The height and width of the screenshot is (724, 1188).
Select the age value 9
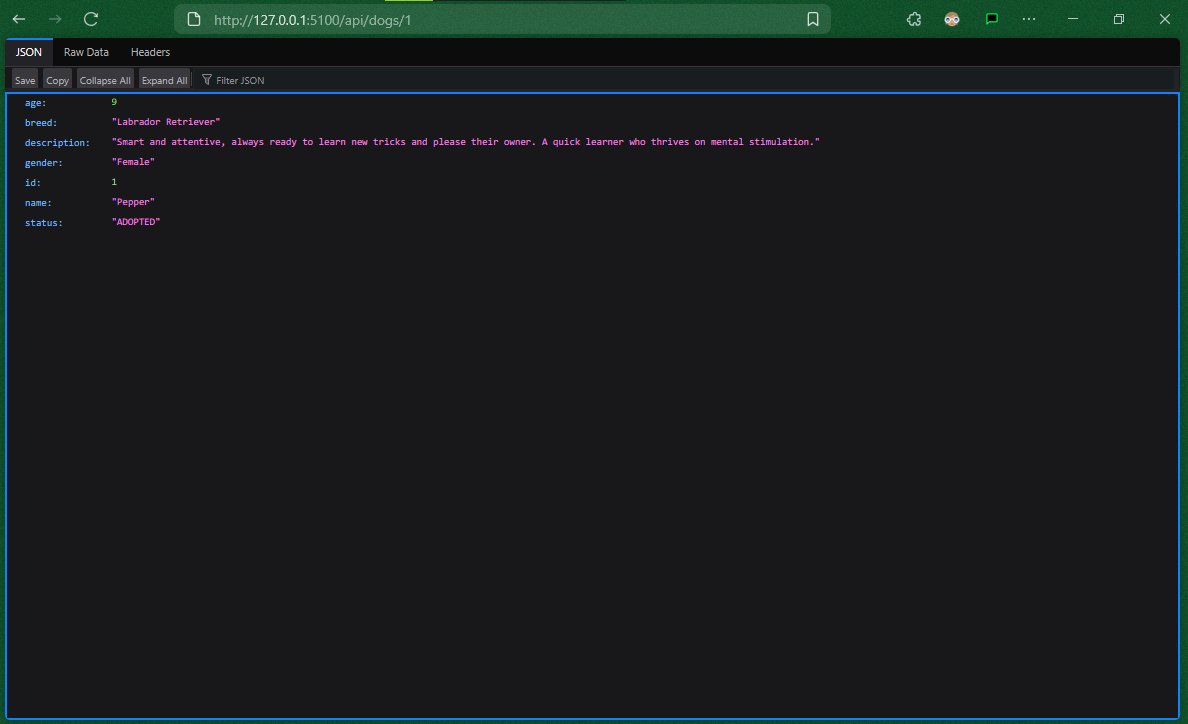tap(114, 102)
